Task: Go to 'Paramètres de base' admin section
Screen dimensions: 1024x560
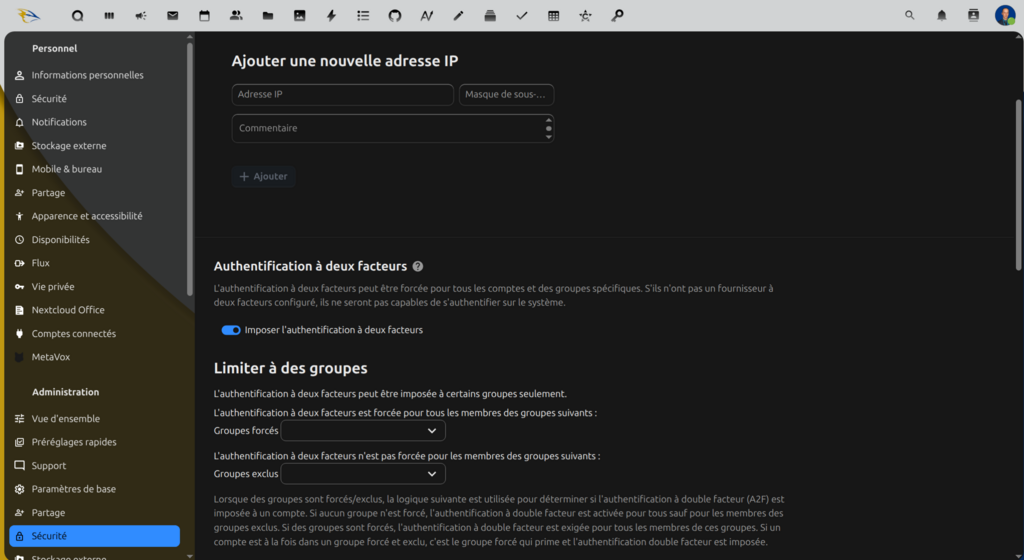Action: click(x=73, y=489)
